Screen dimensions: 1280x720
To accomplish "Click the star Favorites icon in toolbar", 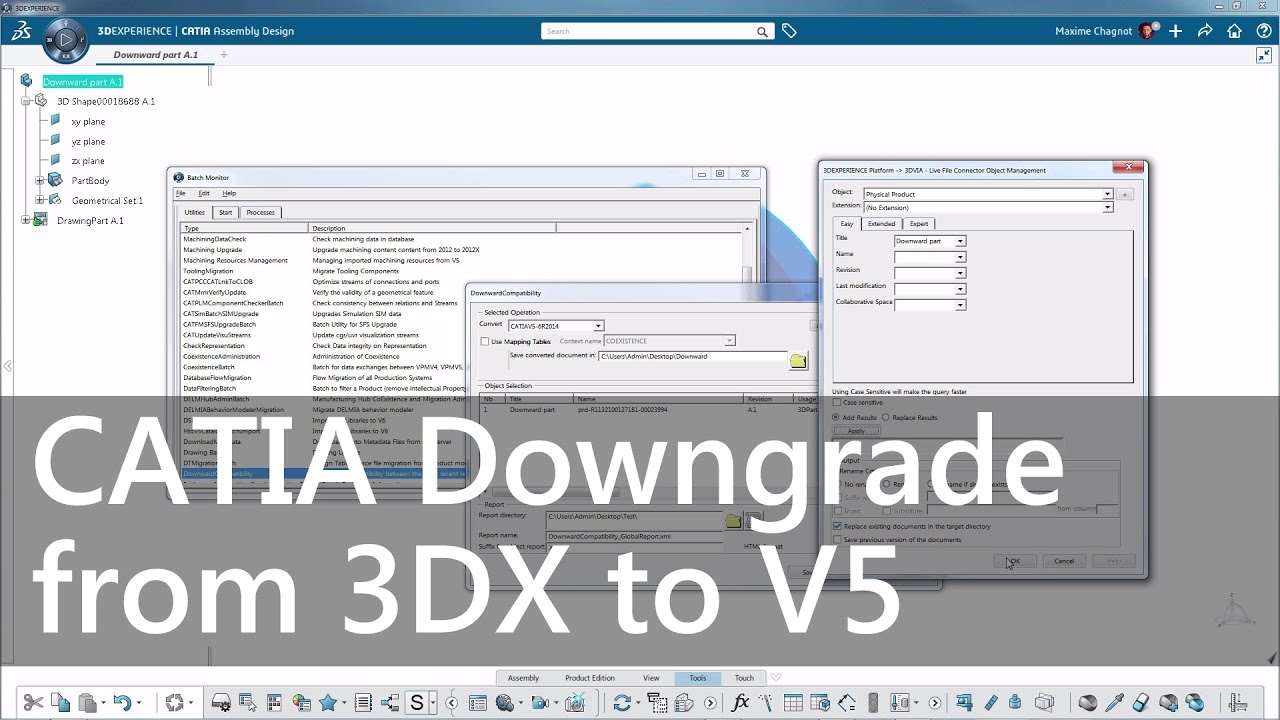I will tap(327, 702).
